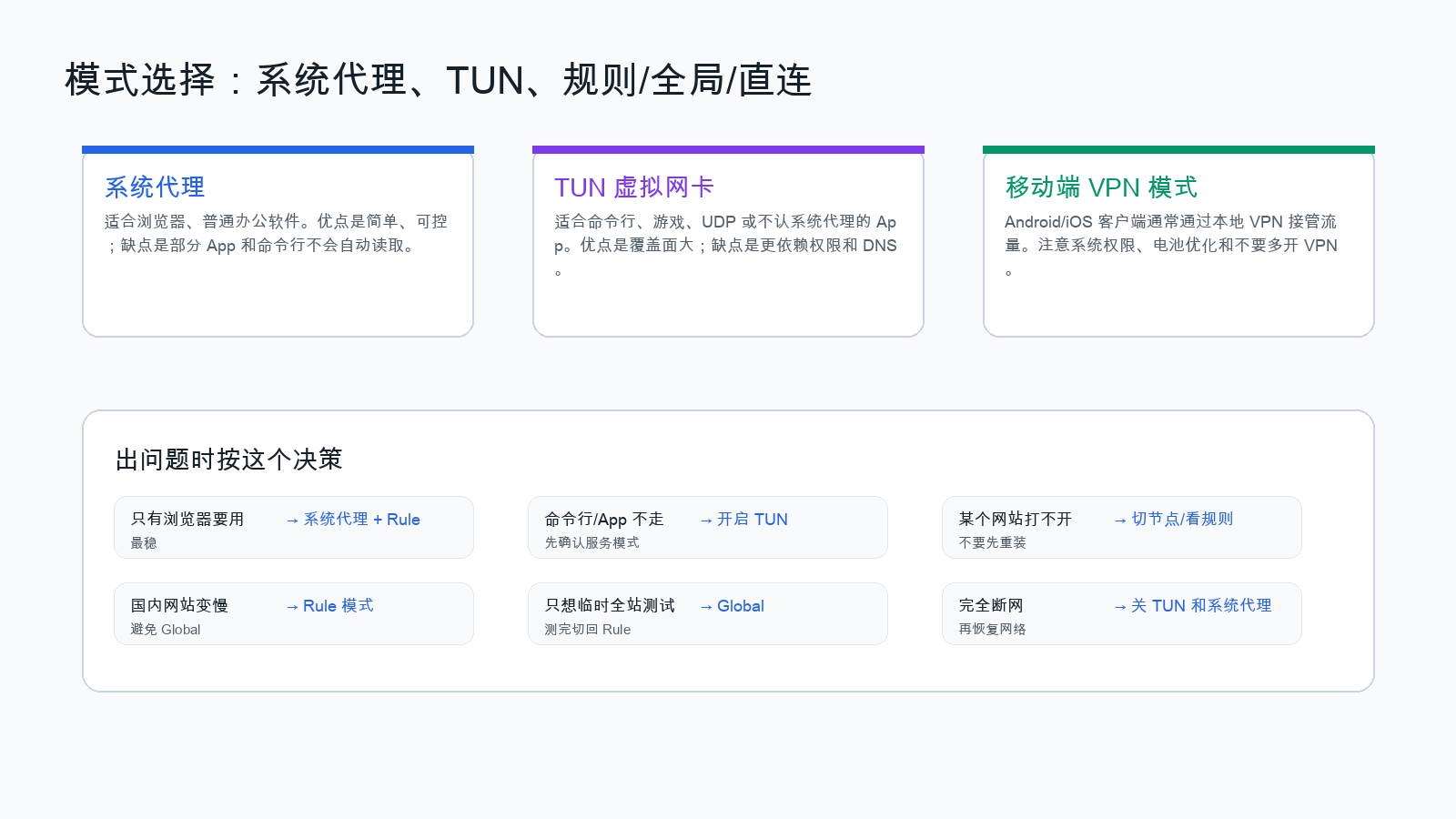Click the 避免 Global note
Image resolution: width=1456 pixels, height=819 pixels.
(x=166, y=629)
